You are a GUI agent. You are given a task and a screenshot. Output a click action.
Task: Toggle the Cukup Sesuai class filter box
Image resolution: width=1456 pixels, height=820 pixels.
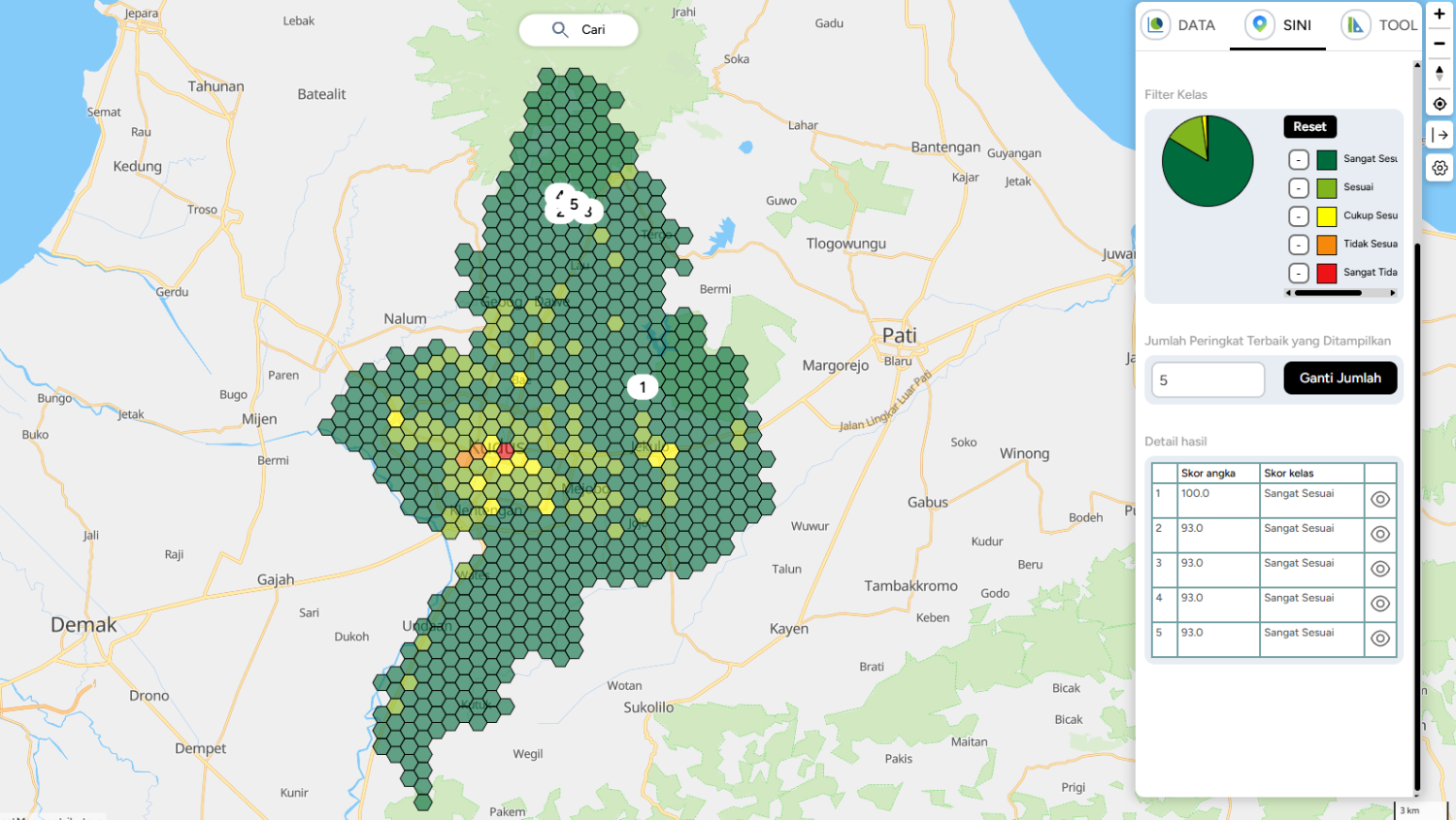[1299, 216]
